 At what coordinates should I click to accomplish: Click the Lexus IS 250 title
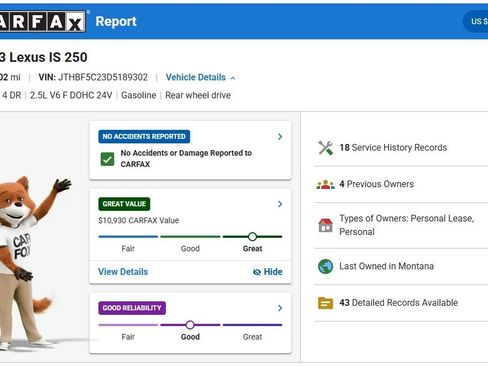[44, 57]
